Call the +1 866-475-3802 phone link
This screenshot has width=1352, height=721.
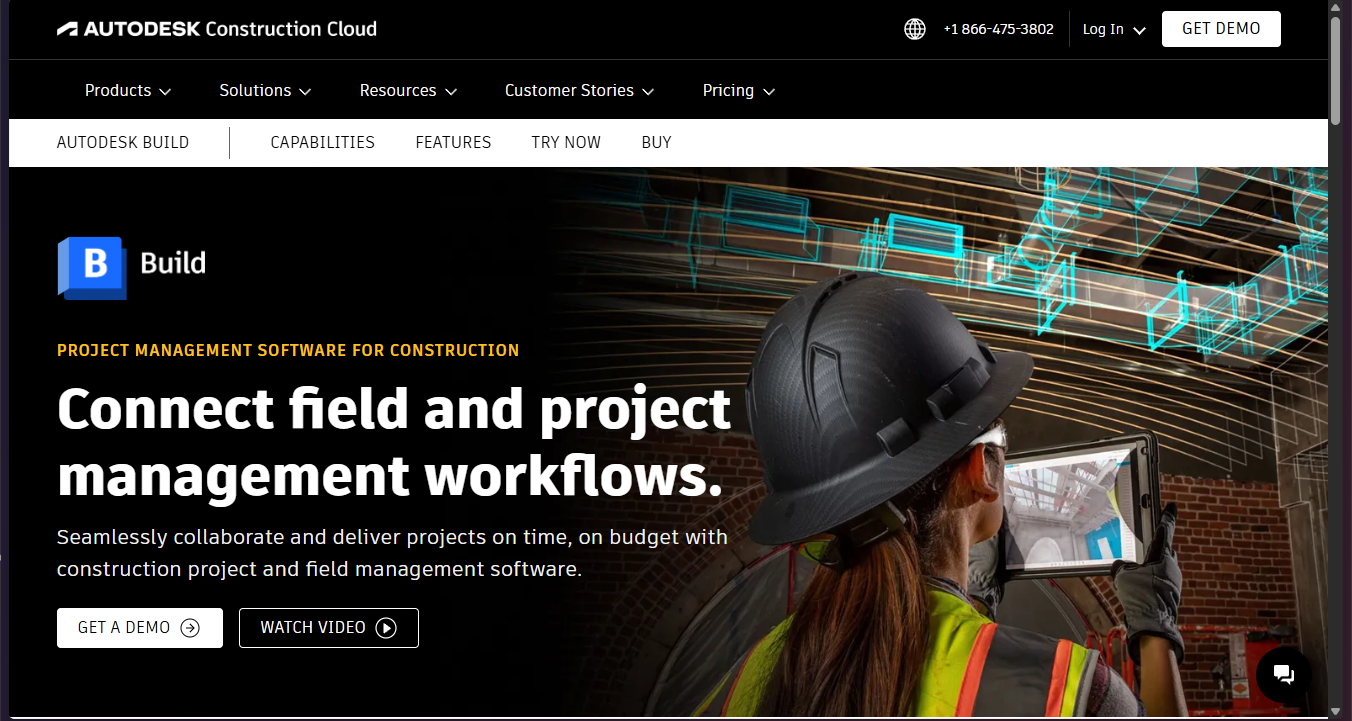pos(998,29)
